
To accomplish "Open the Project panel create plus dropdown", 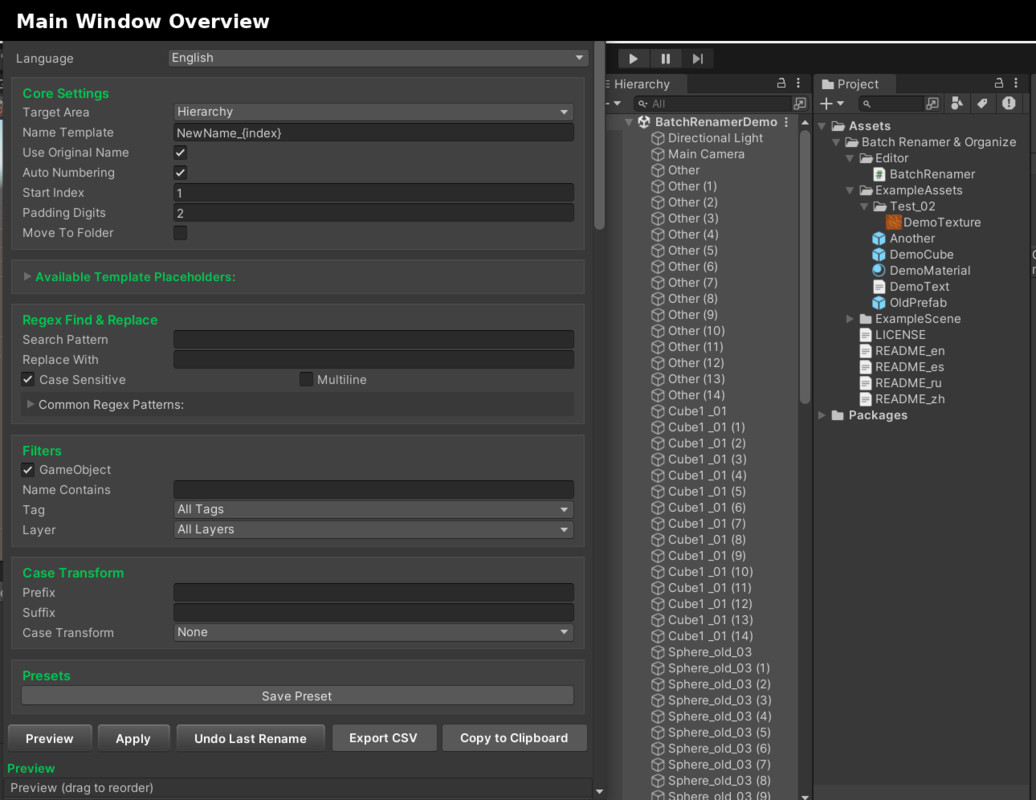I will 832,104.
